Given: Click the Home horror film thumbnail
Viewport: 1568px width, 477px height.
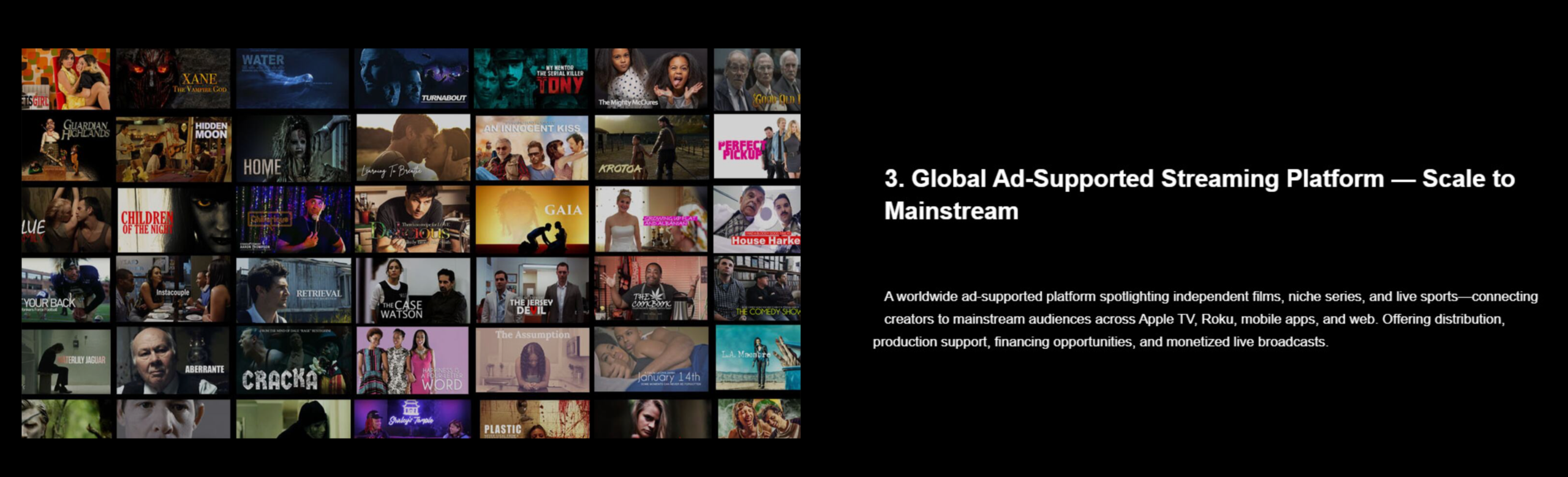Looking at the screenshot, I should 293,149.
